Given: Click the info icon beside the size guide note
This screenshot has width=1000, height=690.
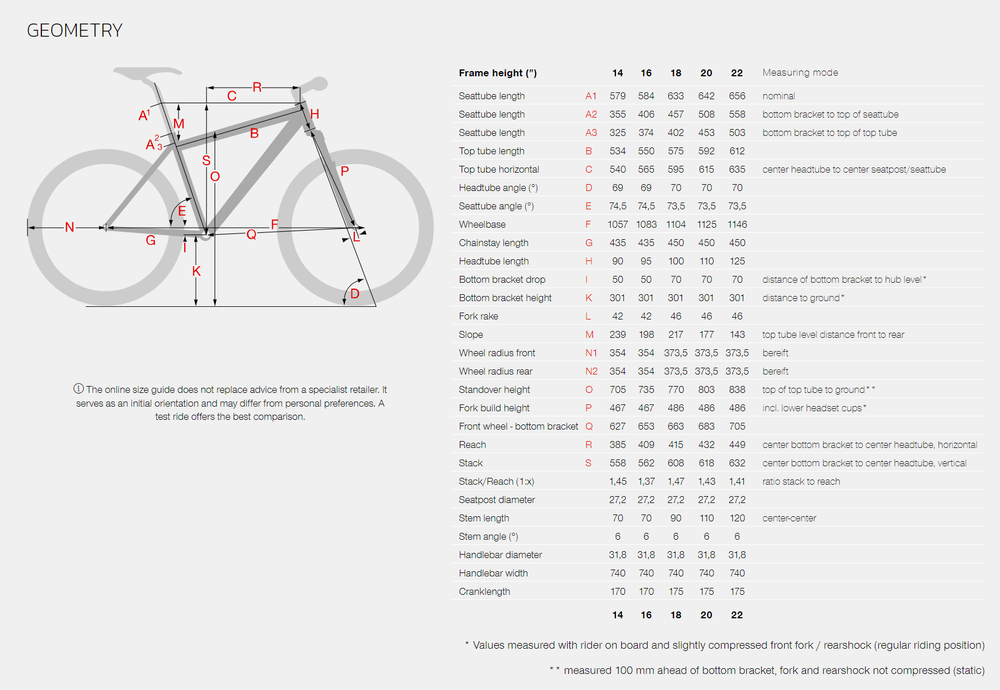Looking at the screenshot, I should click(x=79, y=389).
